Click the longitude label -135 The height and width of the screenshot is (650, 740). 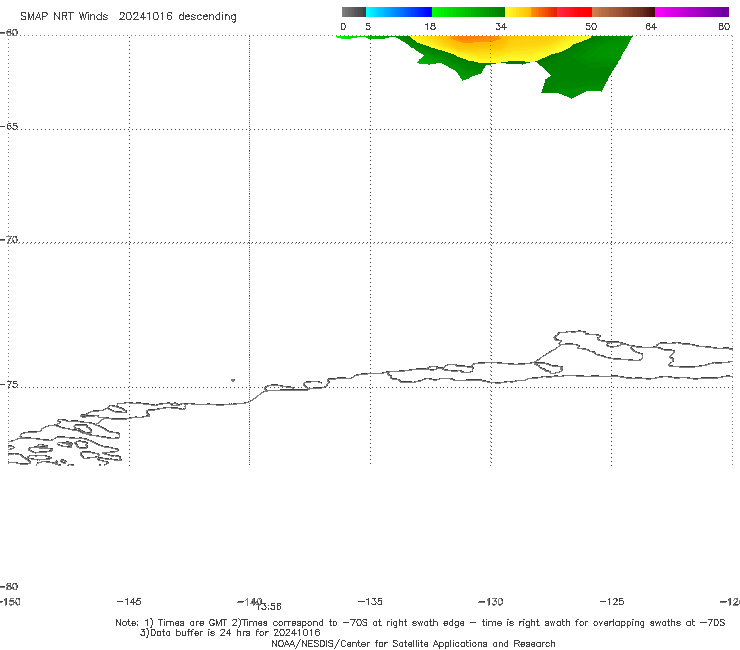[x=370, y=601]
